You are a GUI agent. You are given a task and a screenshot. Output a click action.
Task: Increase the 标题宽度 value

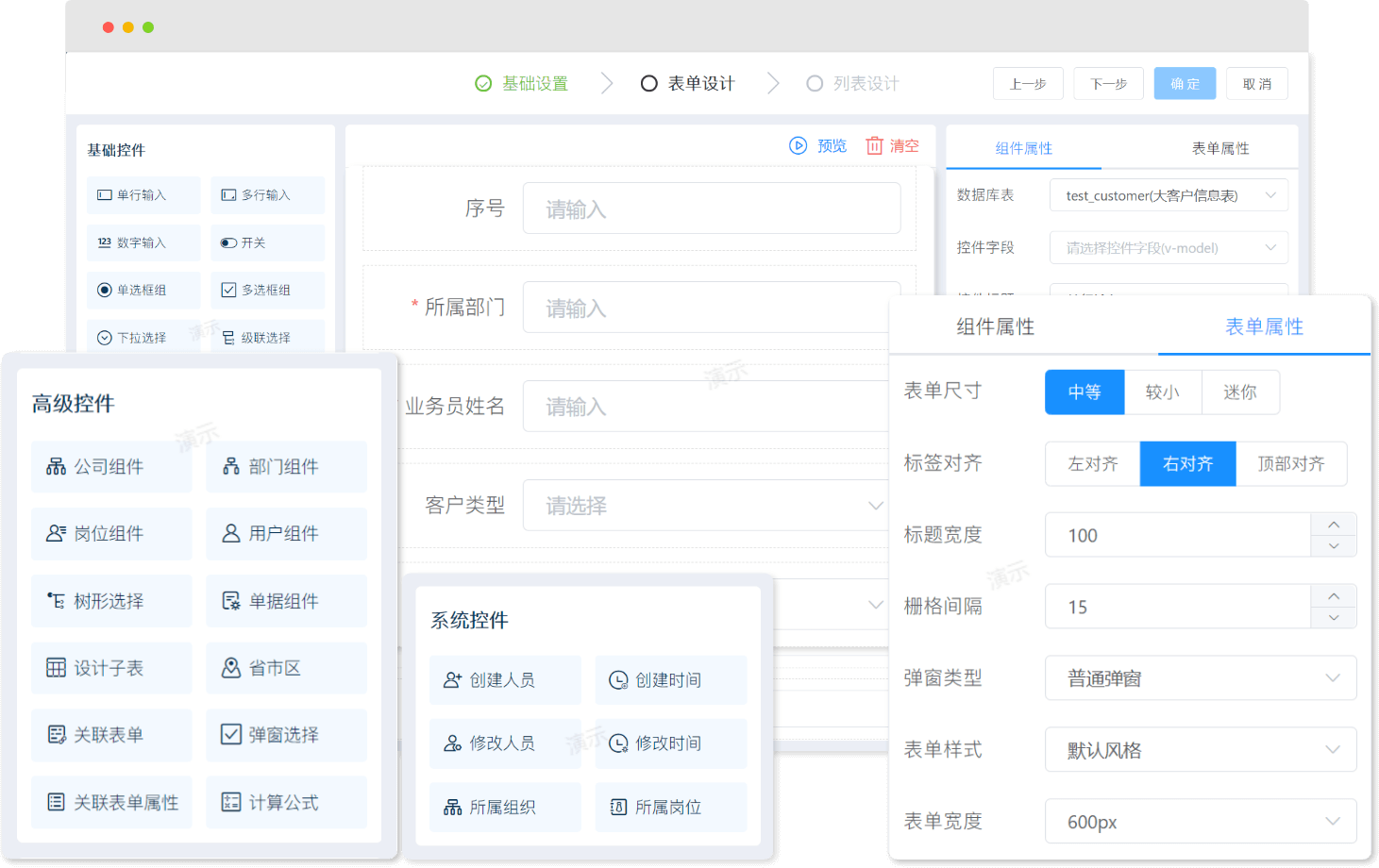1334,525
